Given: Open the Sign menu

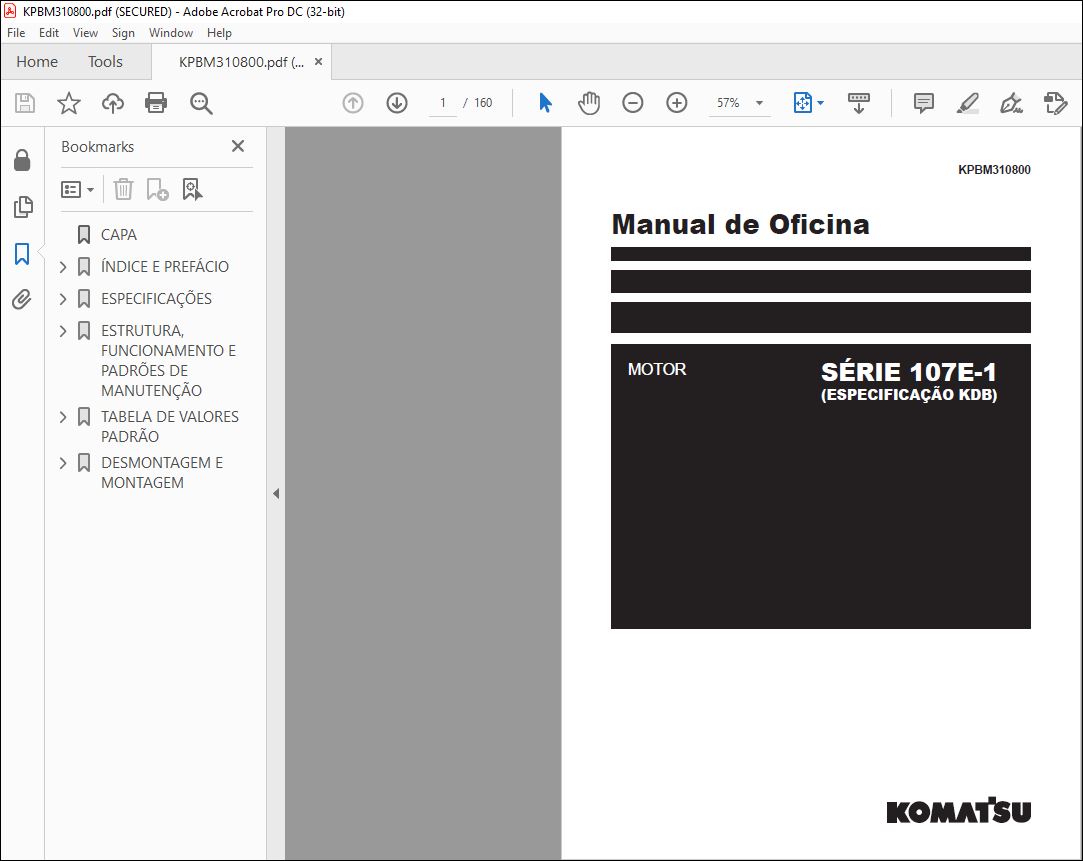Looking at the screenshot, I should point(123,32).
